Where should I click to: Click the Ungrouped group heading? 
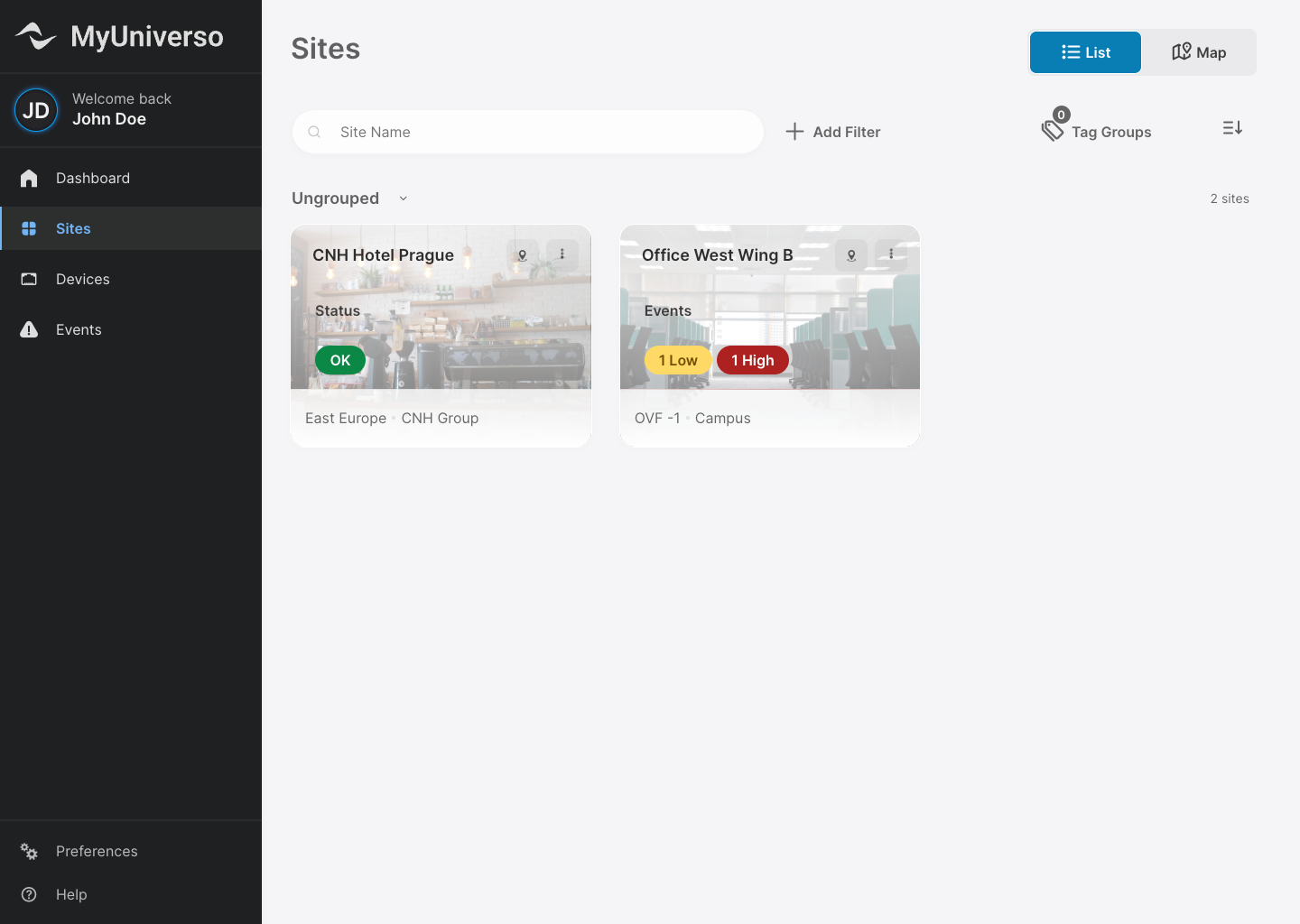pos(335,199)
